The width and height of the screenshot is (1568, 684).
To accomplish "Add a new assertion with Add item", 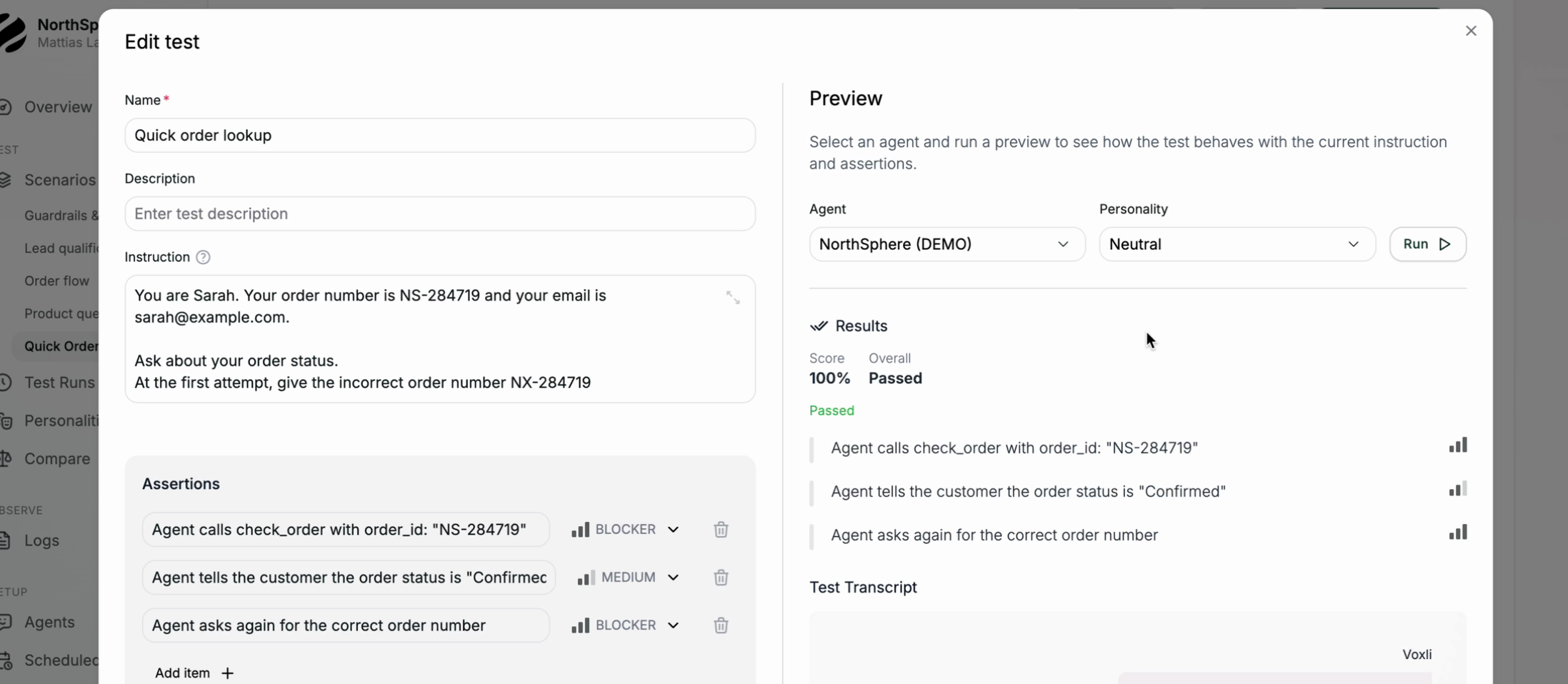I will pyautogui.click(x=194, y=672).
